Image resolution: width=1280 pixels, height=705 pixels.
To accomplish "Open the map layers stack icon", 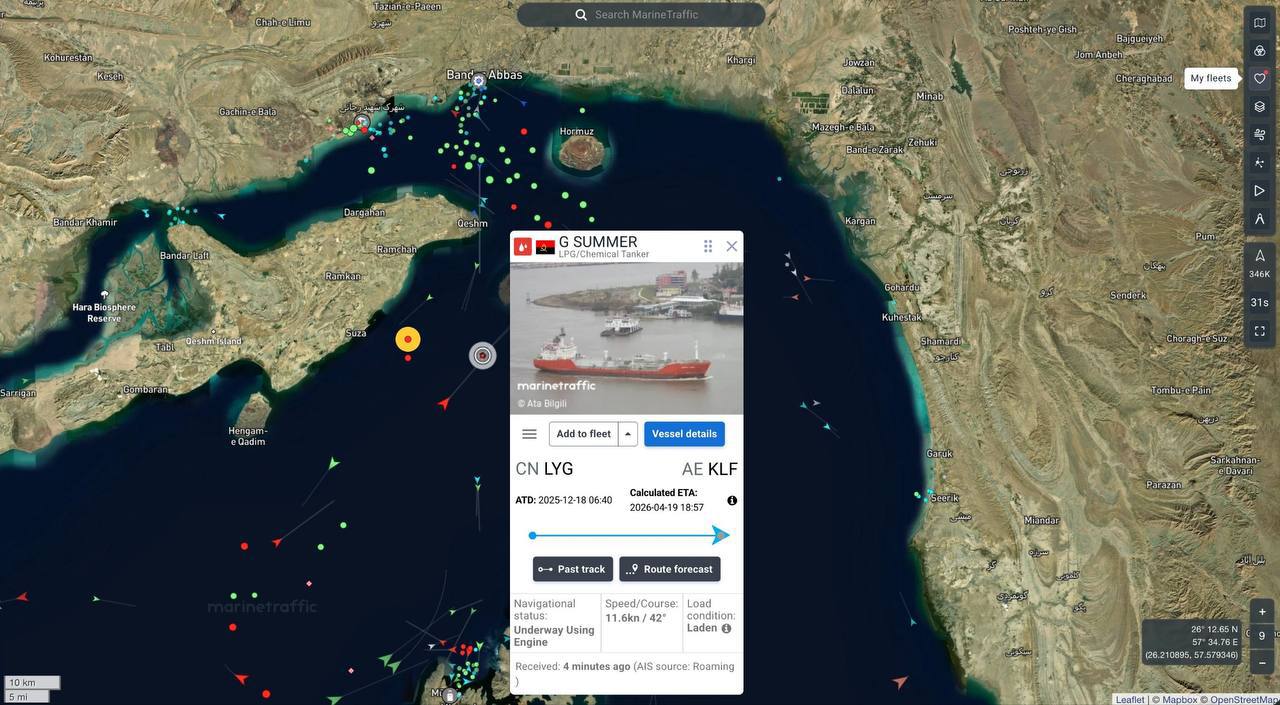I will 1259,107.
